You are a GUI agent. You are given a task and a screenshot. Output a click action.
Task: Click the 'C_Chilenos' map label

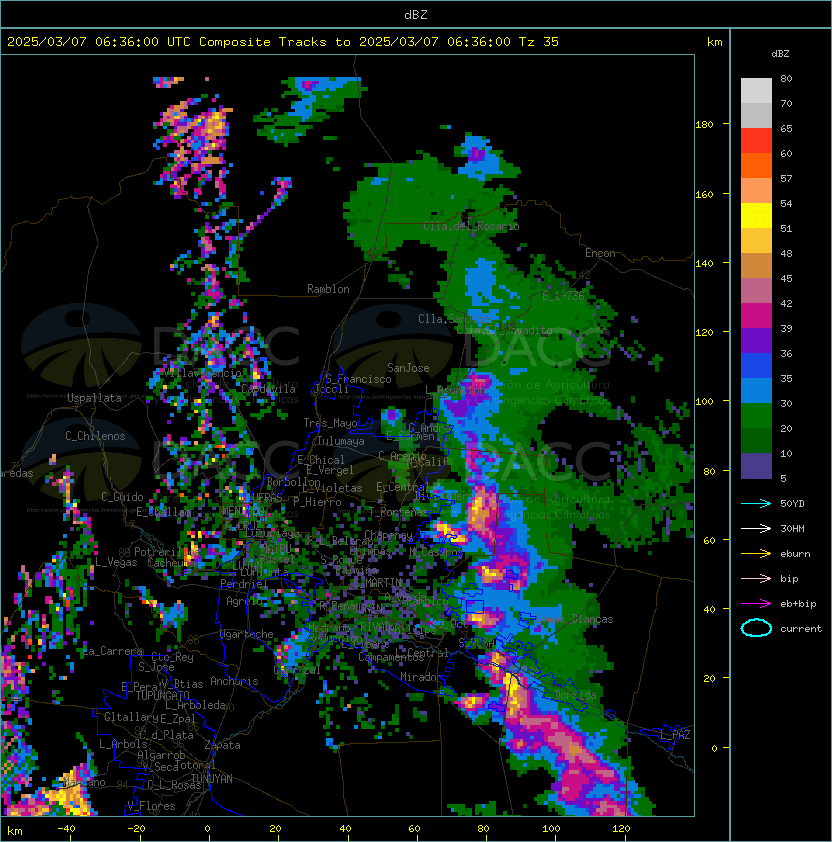point(95,436)
